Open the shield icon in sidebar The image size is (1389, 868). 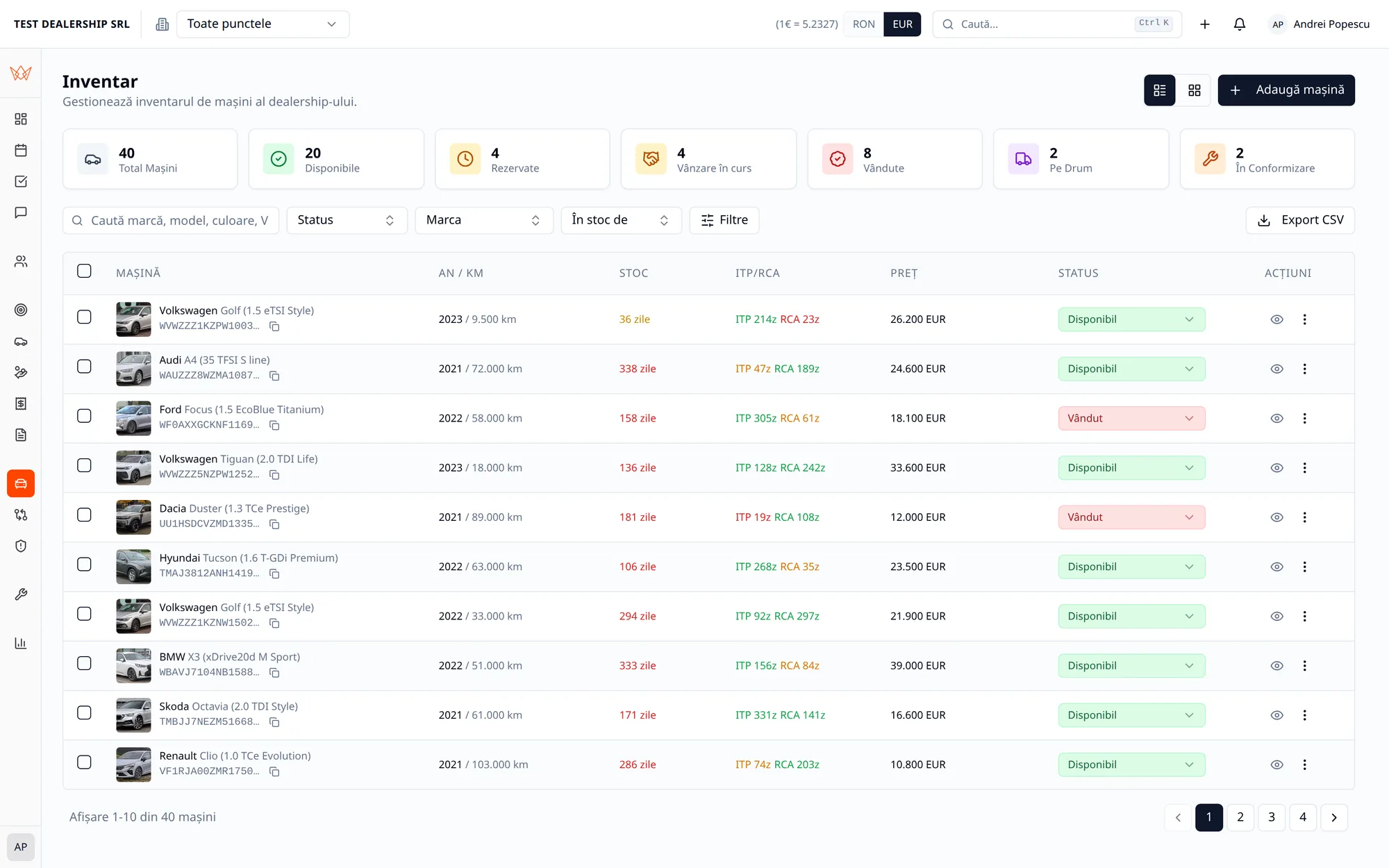pyautogui.click(x=21, y=546)
